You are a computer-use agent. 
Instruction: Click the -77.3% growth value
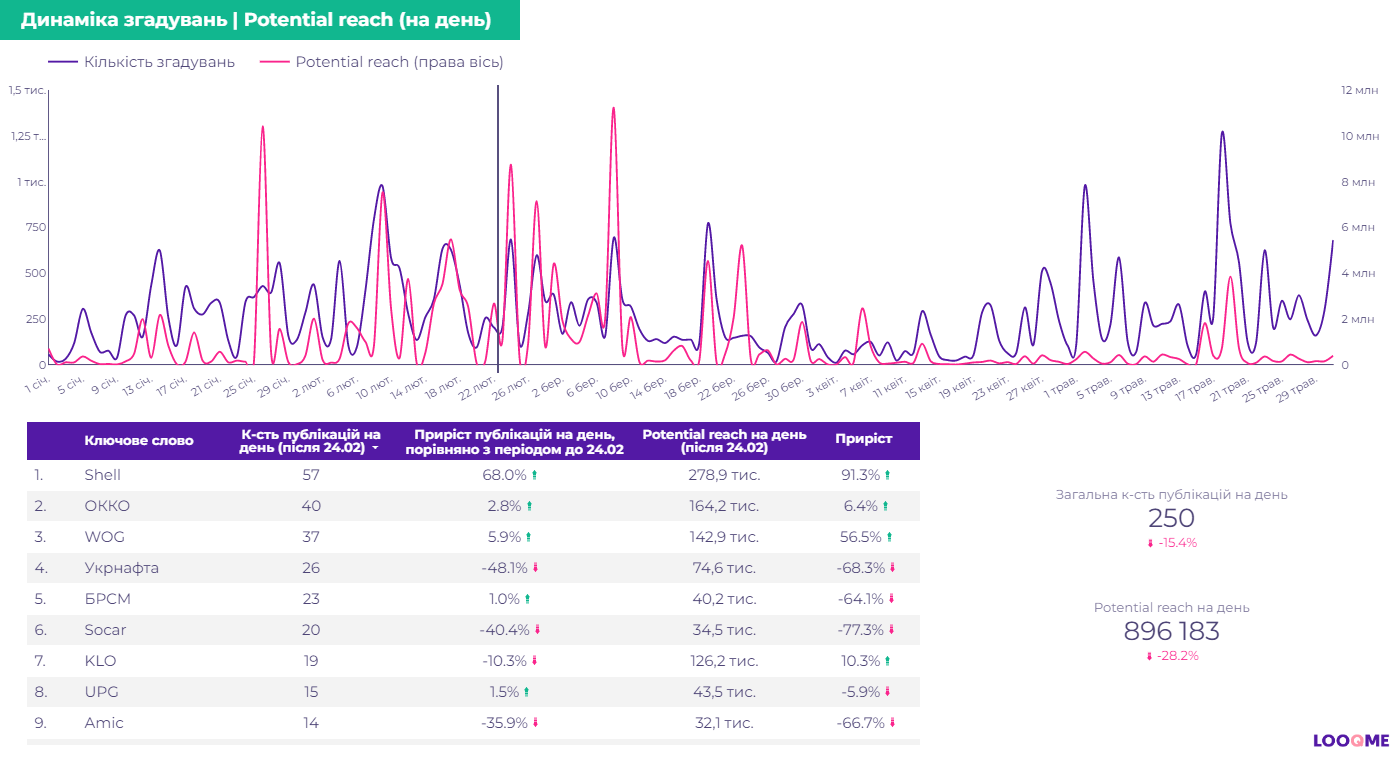coord(860,630)
